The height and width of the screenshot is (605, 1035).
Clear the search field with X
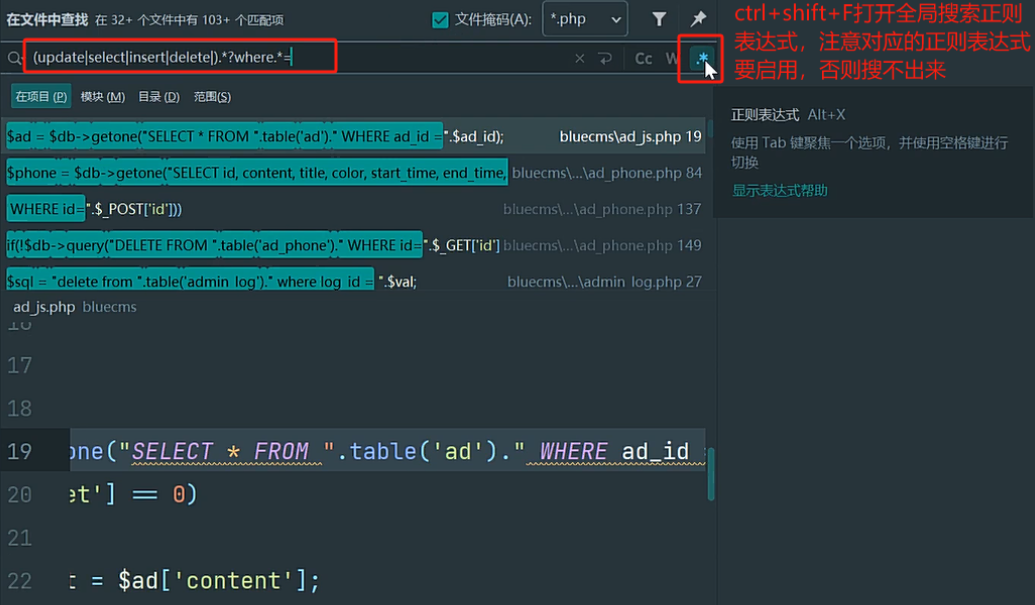tap(580, 59)
